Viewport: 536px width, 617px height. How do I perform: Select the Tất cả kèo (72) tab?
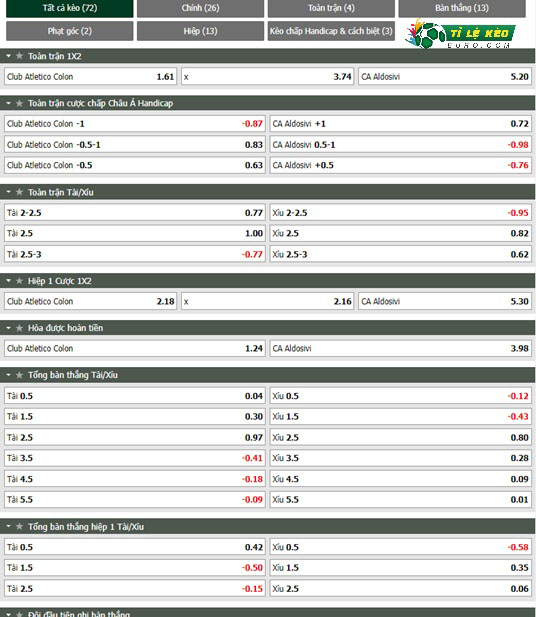pos(70,8)
